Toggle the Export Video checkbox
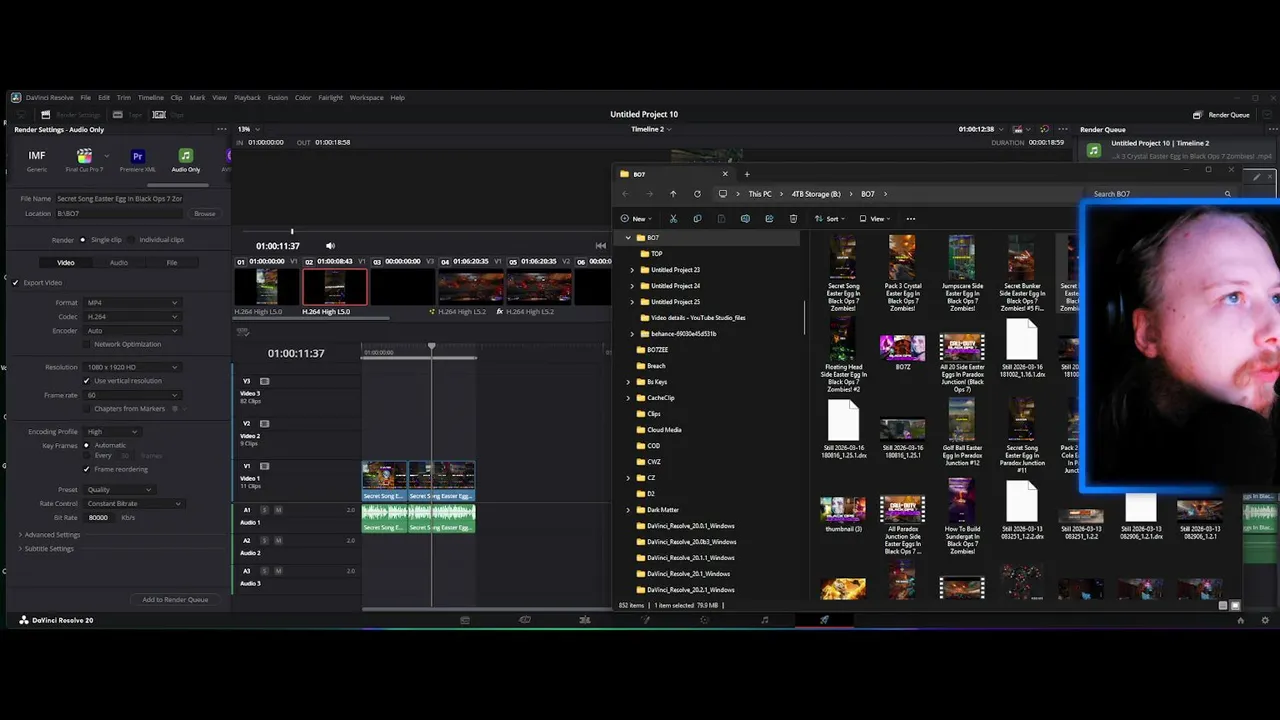The height and width of the screenshot is (720, 1280). pyautogui.click(x=15, y=283)
